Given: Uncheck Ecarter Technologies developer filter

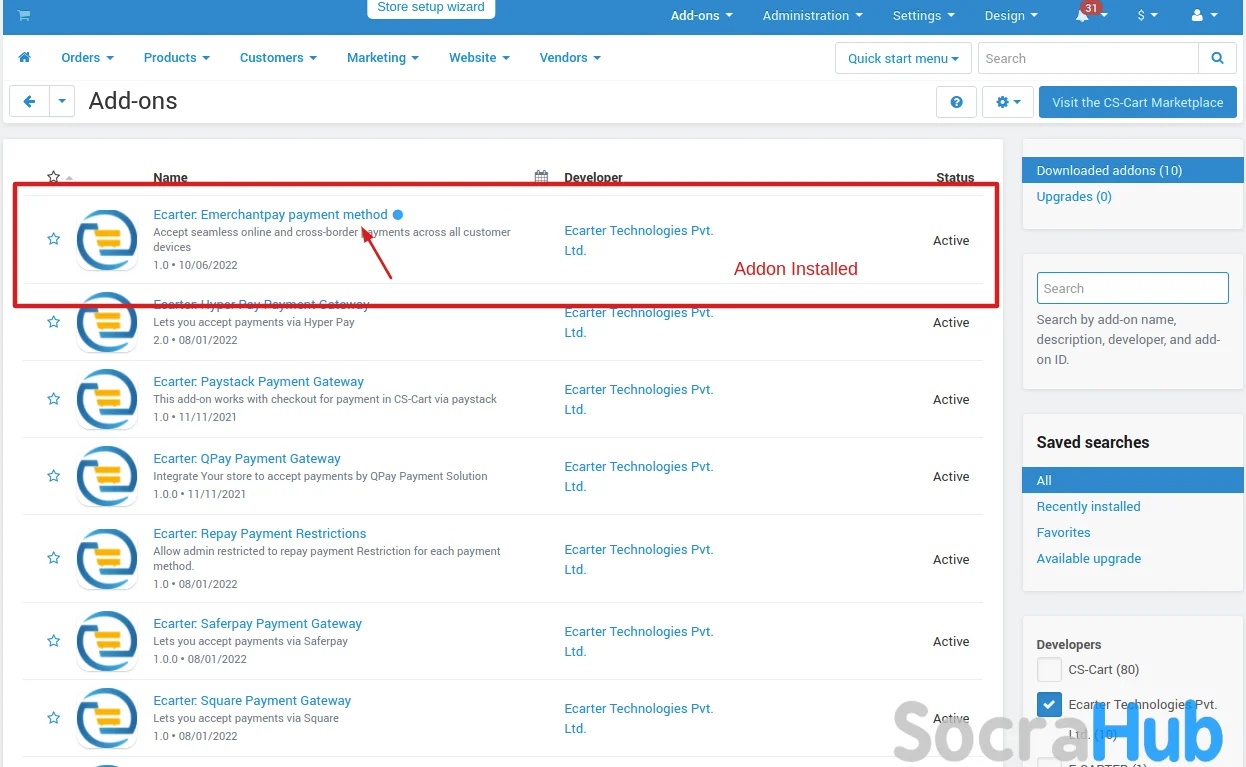Looking at the screenshot, I should [1049, 704].
